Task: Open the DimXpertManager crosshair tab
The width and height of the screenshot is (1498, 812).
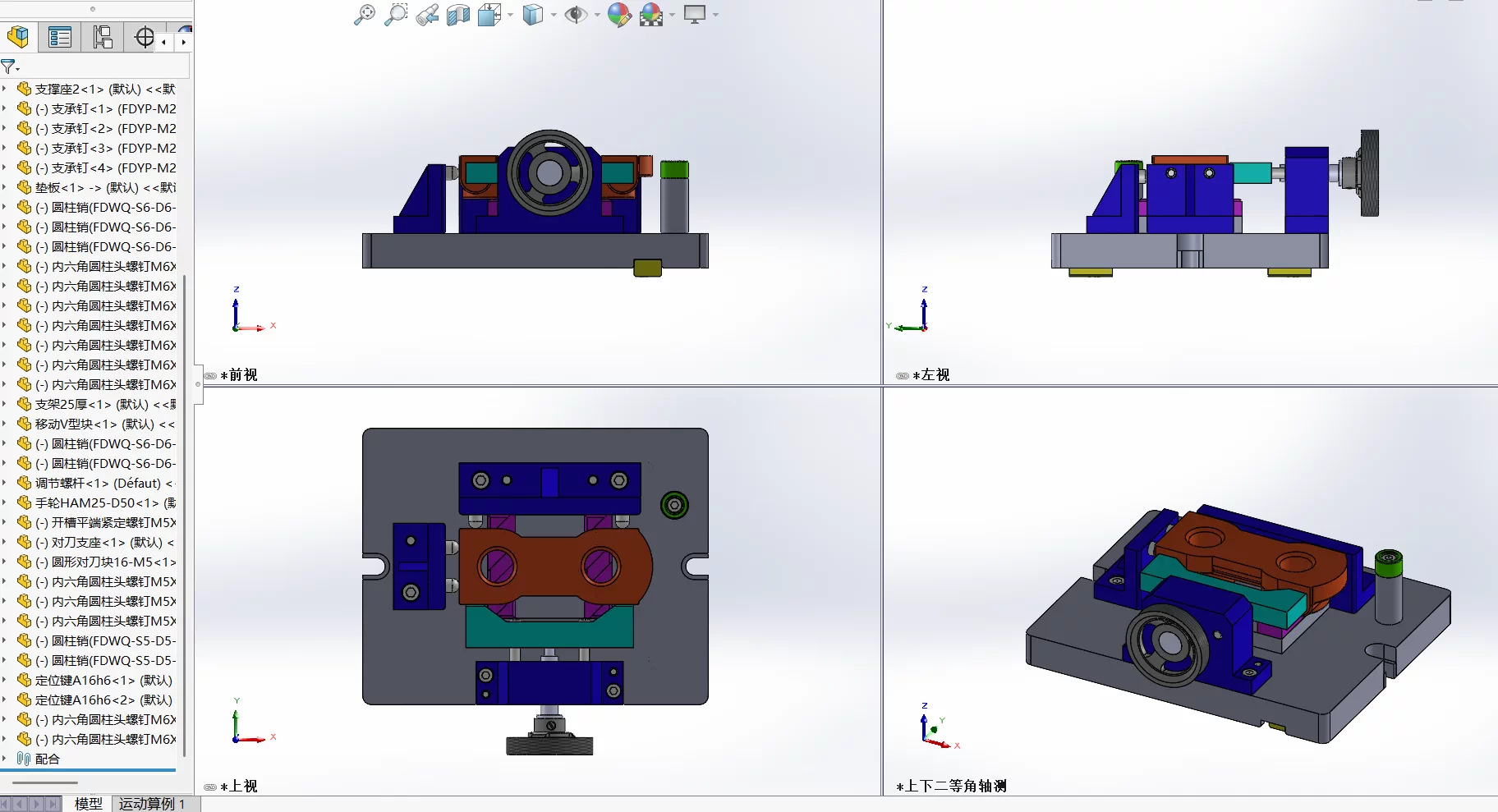Action: coord(144,37)
